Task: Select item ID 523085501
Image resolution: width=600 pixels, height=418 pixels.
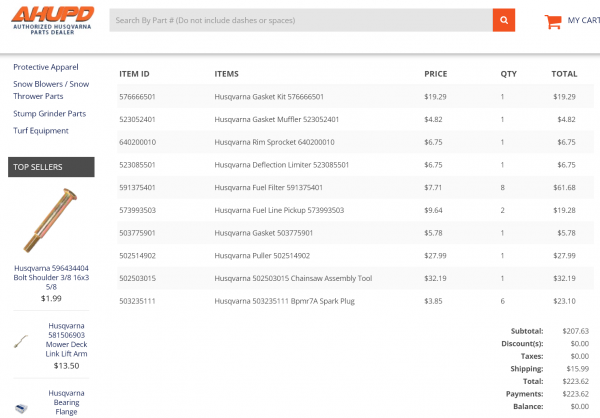Action: pyautogui.click(x=137, y=165)
